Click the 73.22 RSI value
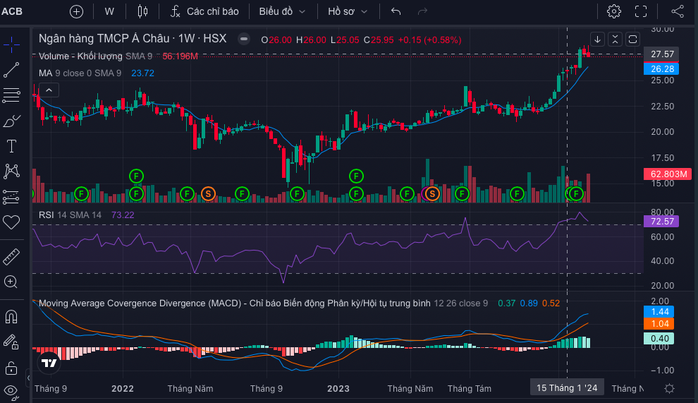This screenshot has width=698, height=403. click(122, 215)
